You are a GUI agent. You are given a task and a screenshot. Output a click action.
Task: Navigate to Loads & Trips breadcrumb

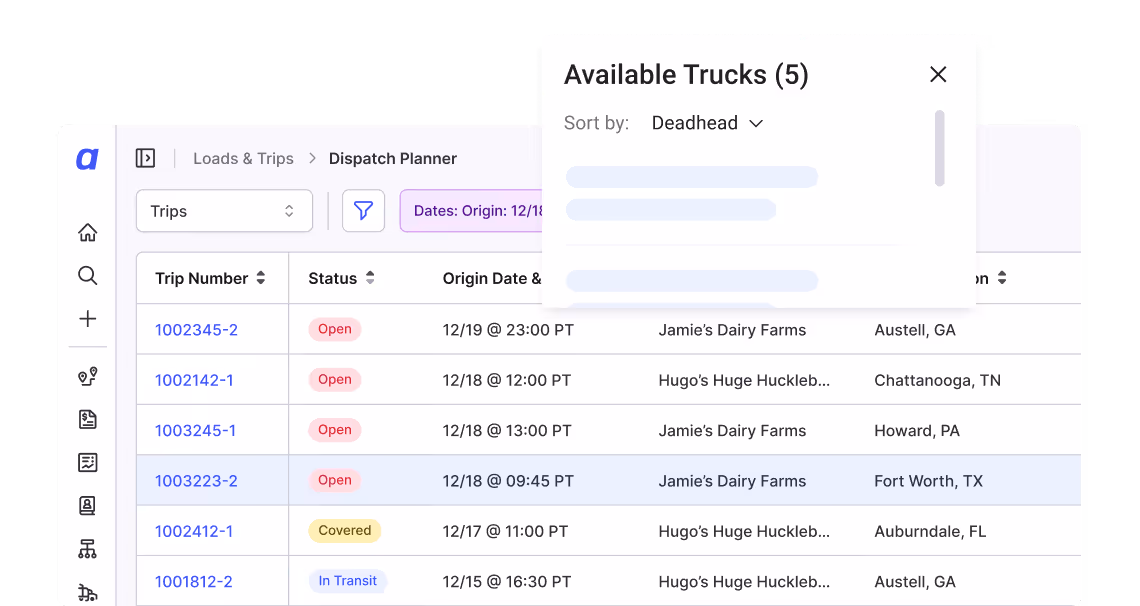click(x=243, y=158)
